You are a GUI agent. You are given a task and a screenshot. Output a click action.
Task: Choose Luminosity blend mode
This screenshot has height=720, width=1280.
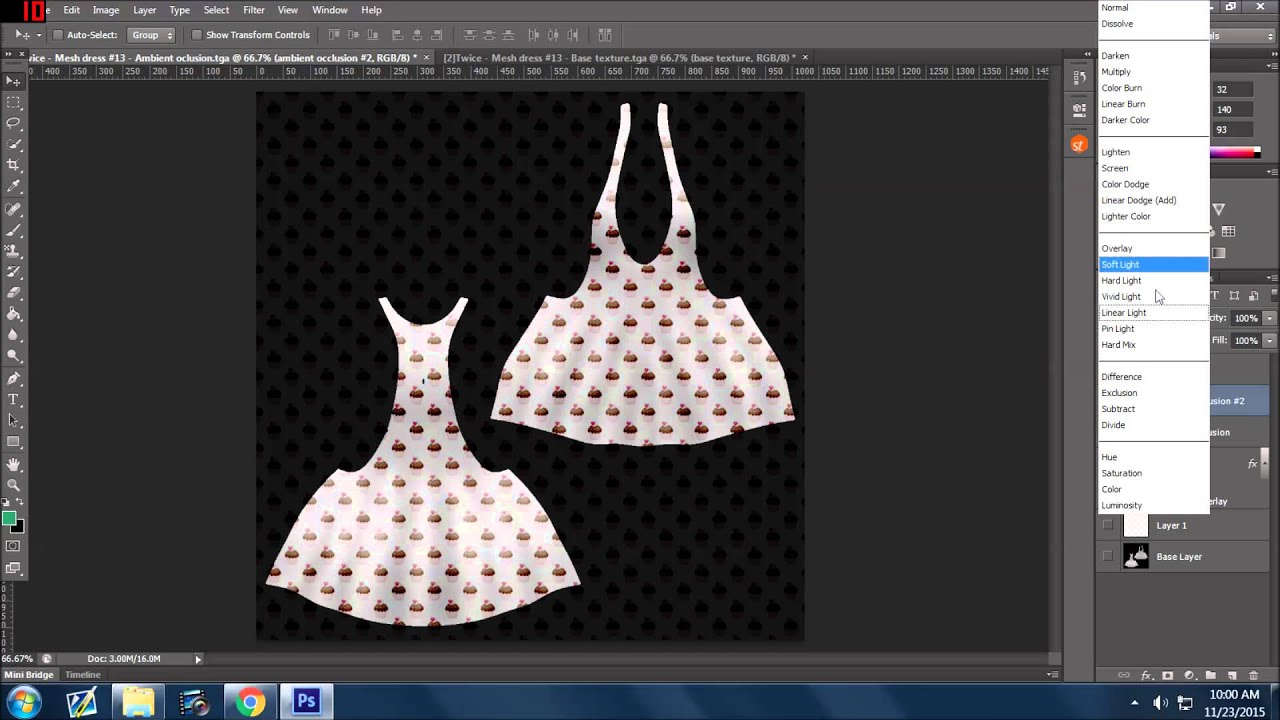pyautogui.click(x=1154, y=505)
